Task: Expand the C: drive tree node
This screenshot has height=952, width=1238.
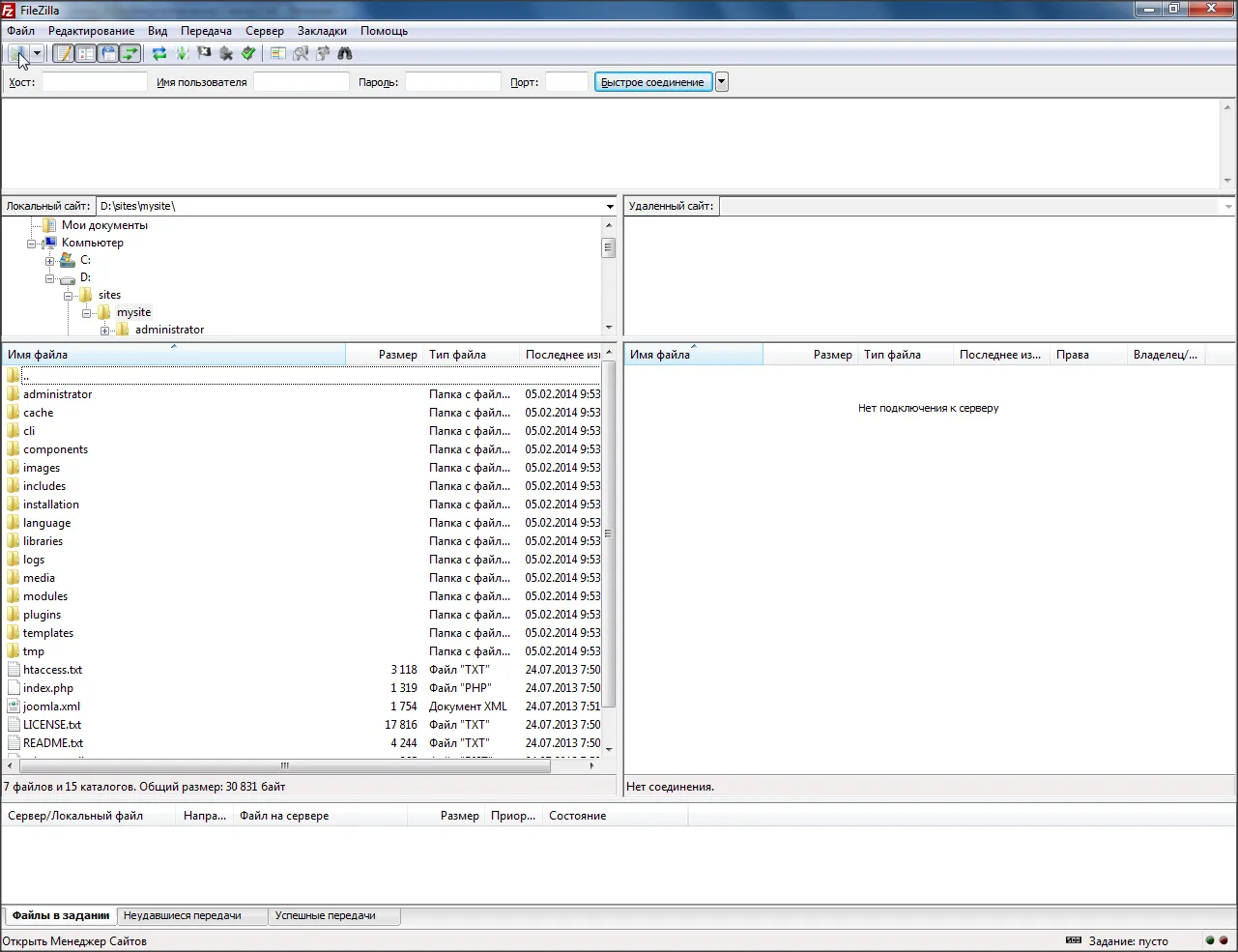Action: click(x=50, y=261)
